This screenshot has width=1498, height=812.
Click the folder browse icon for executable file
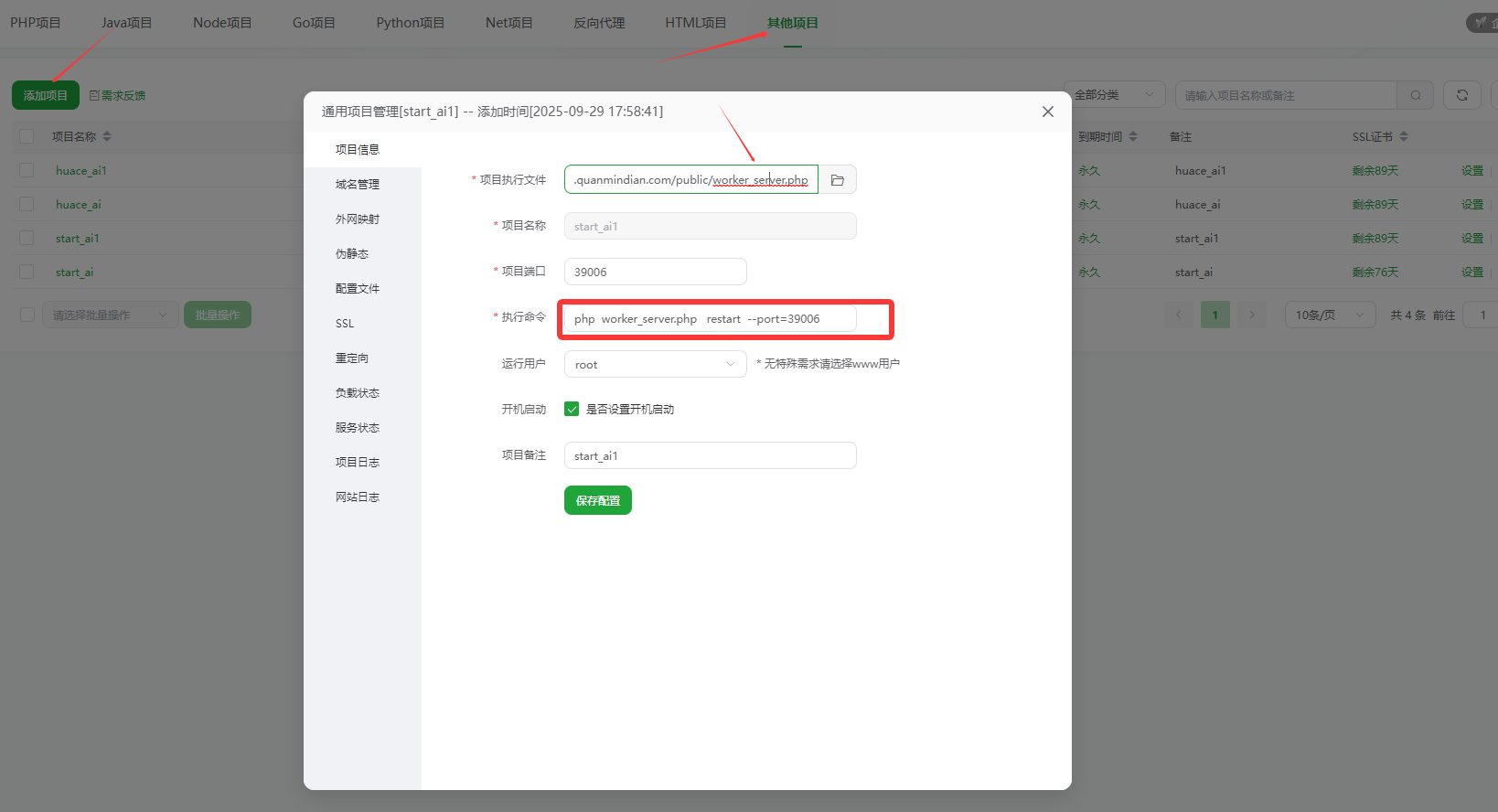[x=837, y=180]
